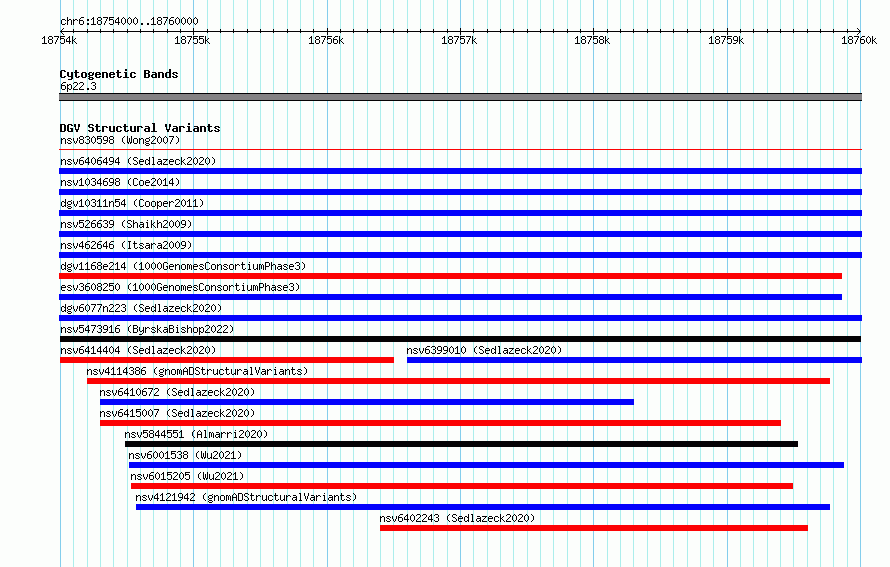The width and height of the screenshot is (890, 567).
Task: Select the esv3608250 1000Genomes label
Action: coord(180,287)
